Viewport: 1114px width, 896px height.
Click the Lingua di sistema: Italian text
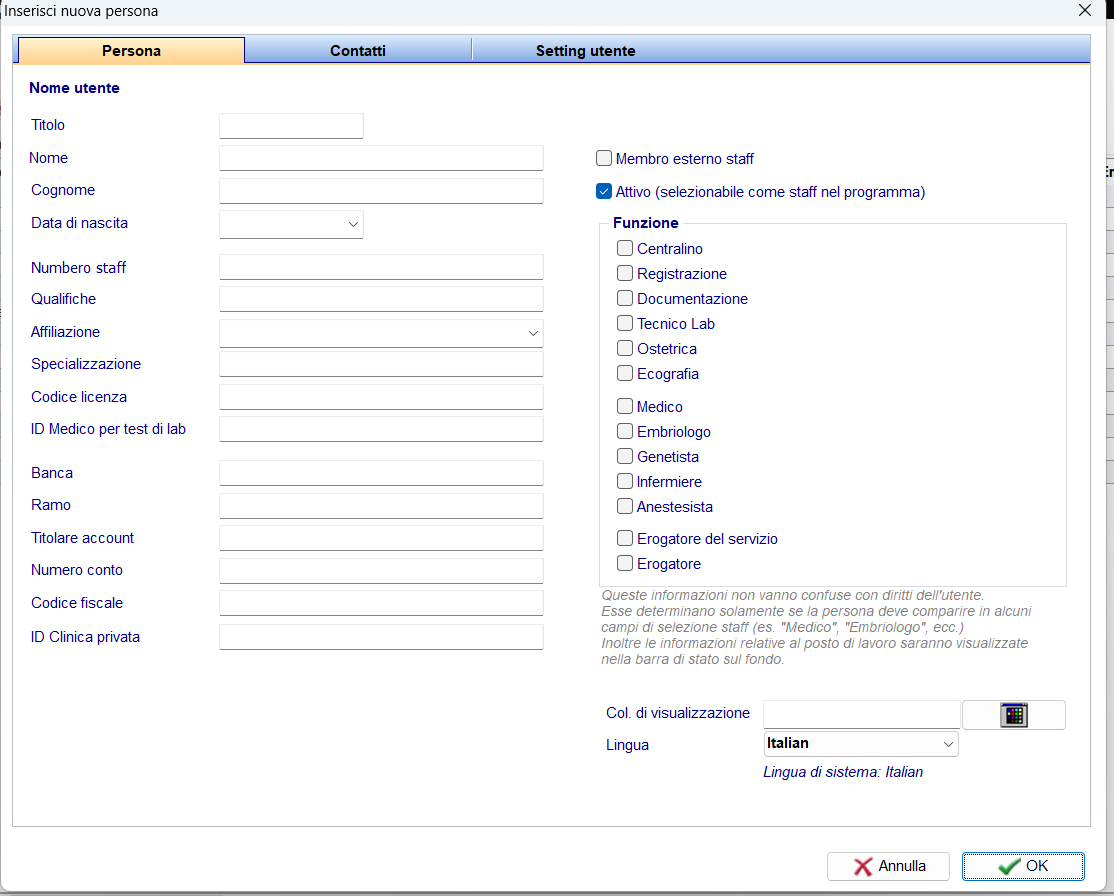click(843, 772)
